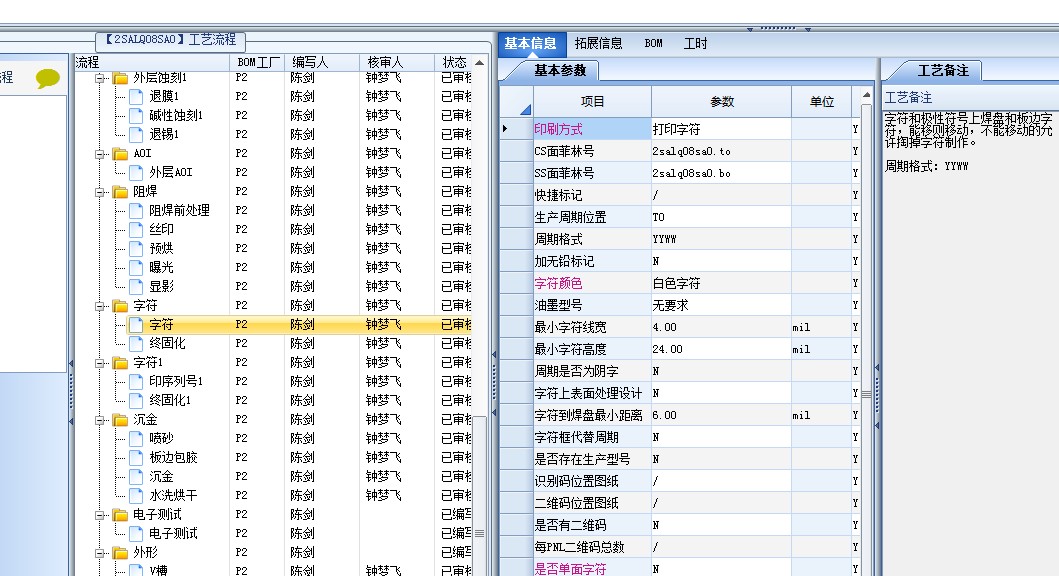Click the folder icon beside 字符1
Screen dimensions: 1059x576
click(120, 363)
